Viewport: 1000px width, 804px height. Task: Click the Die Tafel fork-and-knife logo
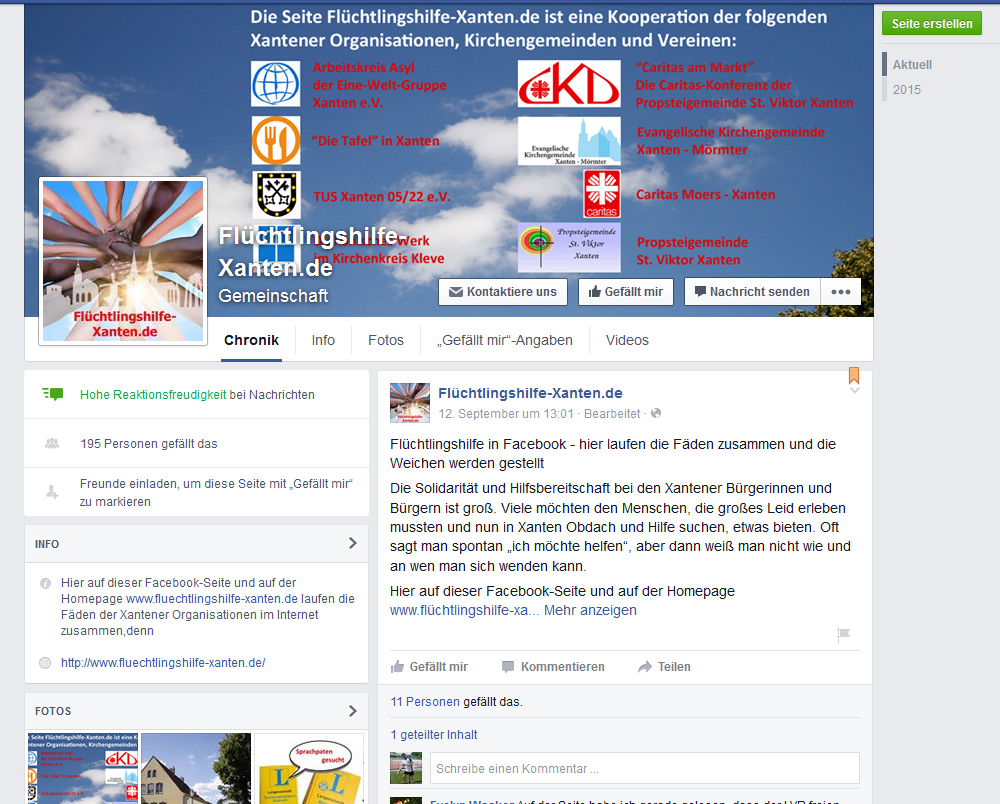[x=276, y=141]
